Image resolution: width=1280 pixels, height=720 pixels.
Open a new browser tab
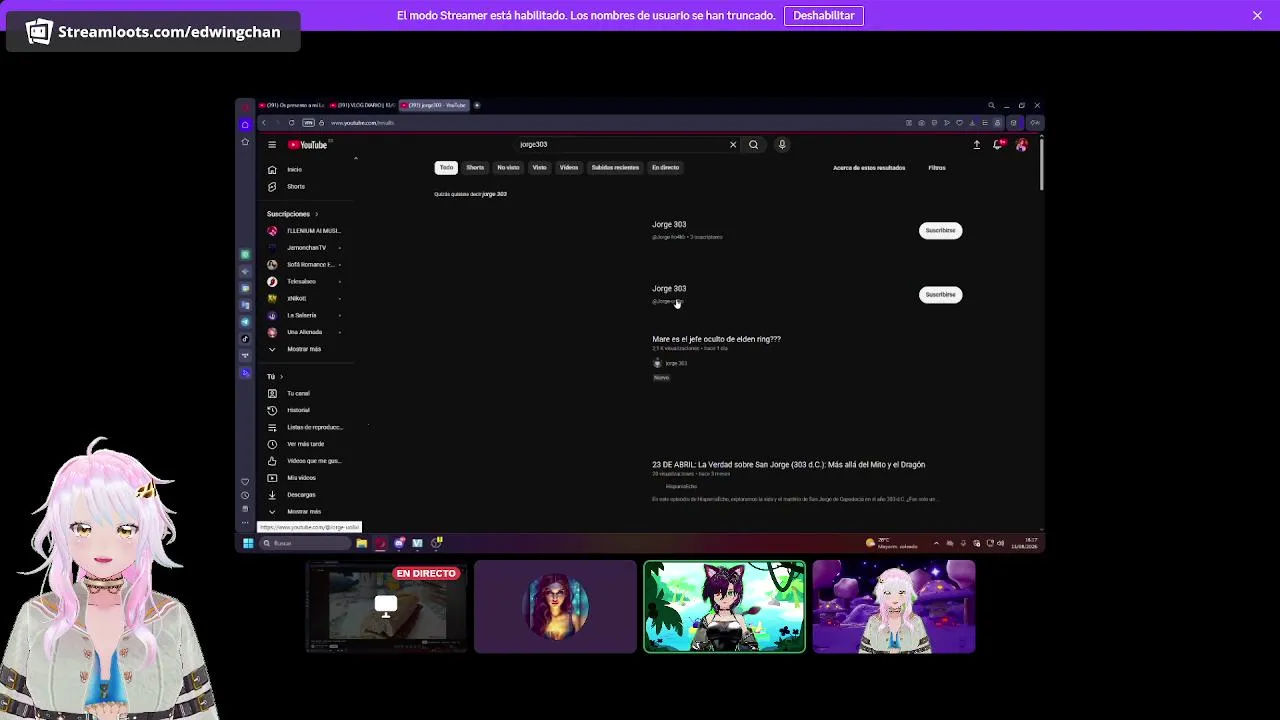point(477,105)
